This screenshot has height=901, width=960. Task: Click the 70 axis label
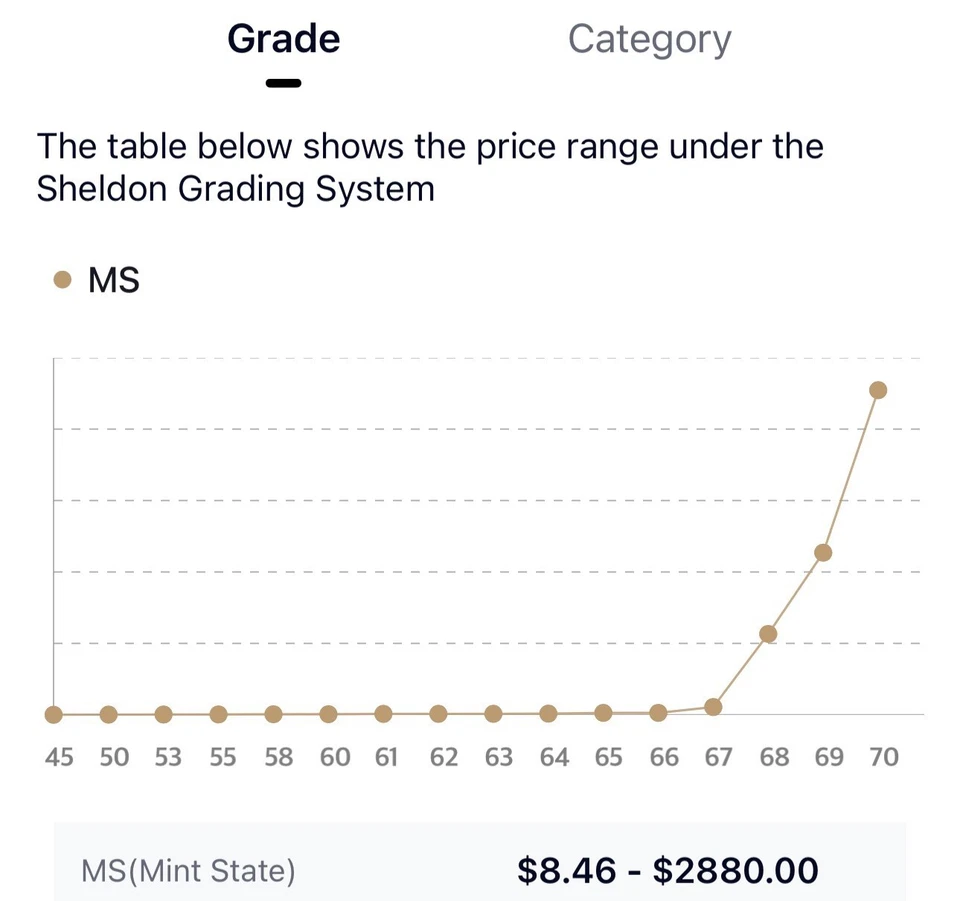click(883, 758)
